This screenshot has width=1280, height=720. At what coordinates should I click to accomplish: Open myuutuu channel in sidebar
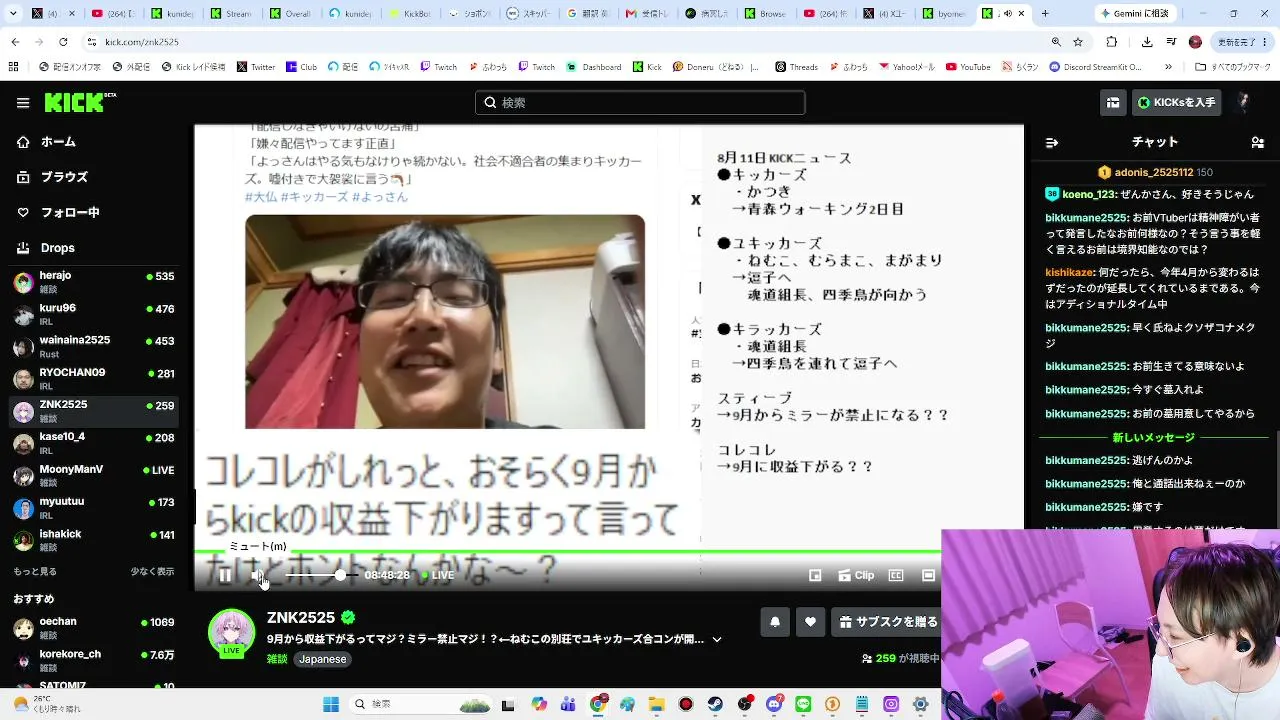coord(96,507)
